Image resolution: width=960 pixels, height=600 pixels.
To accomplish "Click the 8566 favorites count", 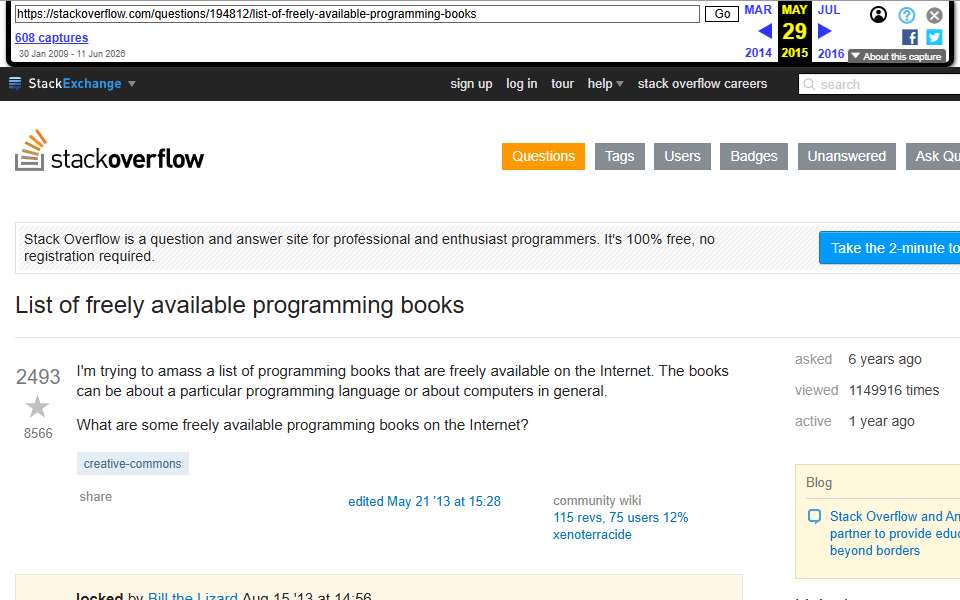I will click(38, 433).
